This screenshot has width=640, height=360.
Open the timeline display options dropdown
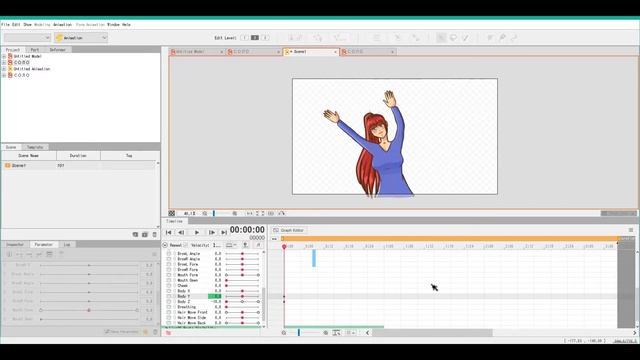pyautogui.click(x=231, y=245)
